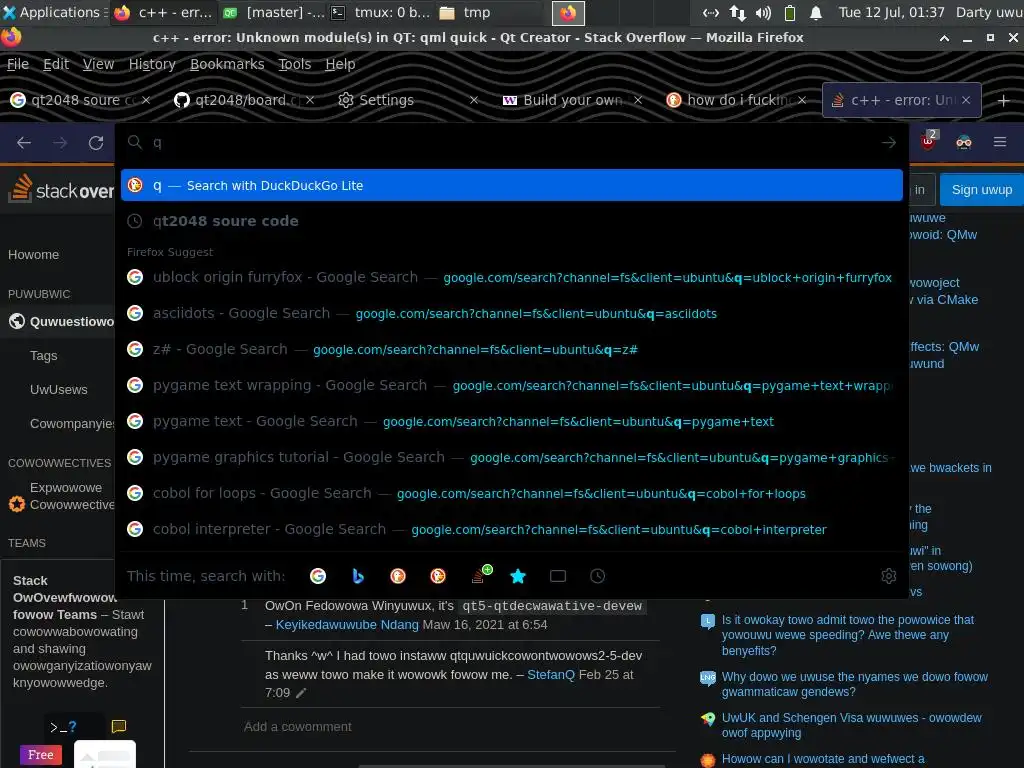Select pygame text wrapping suggestion
Screen dimensions: 1024x768
511,385
